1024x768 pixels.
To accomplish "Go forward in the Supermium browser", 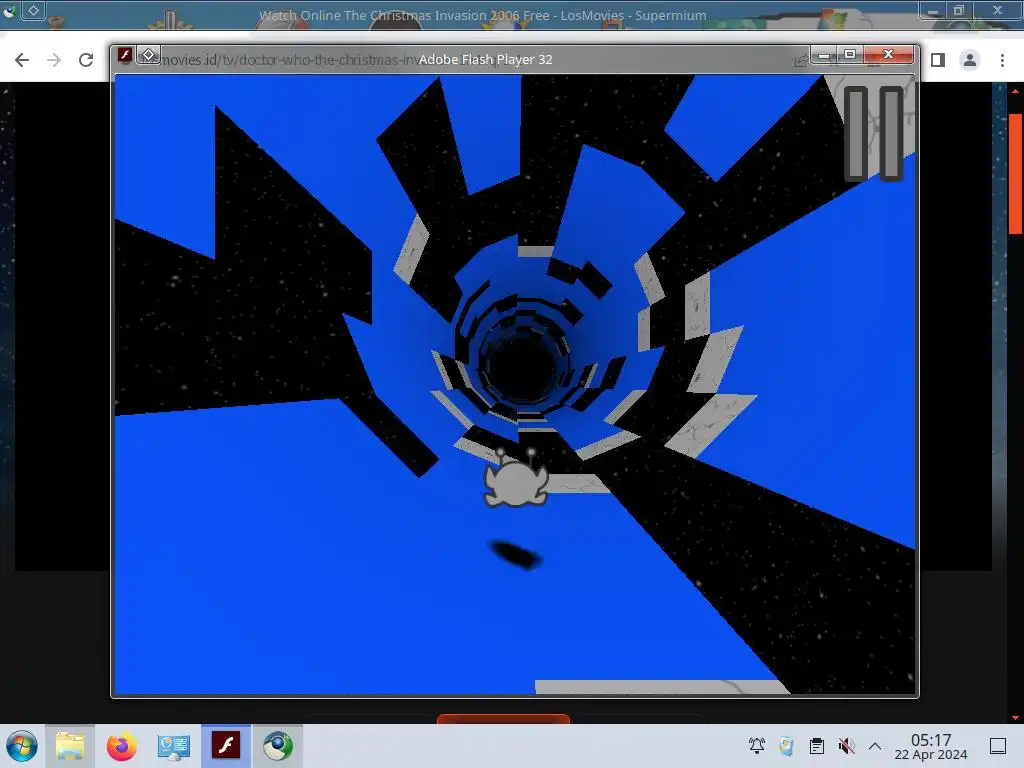I will 54,60.
